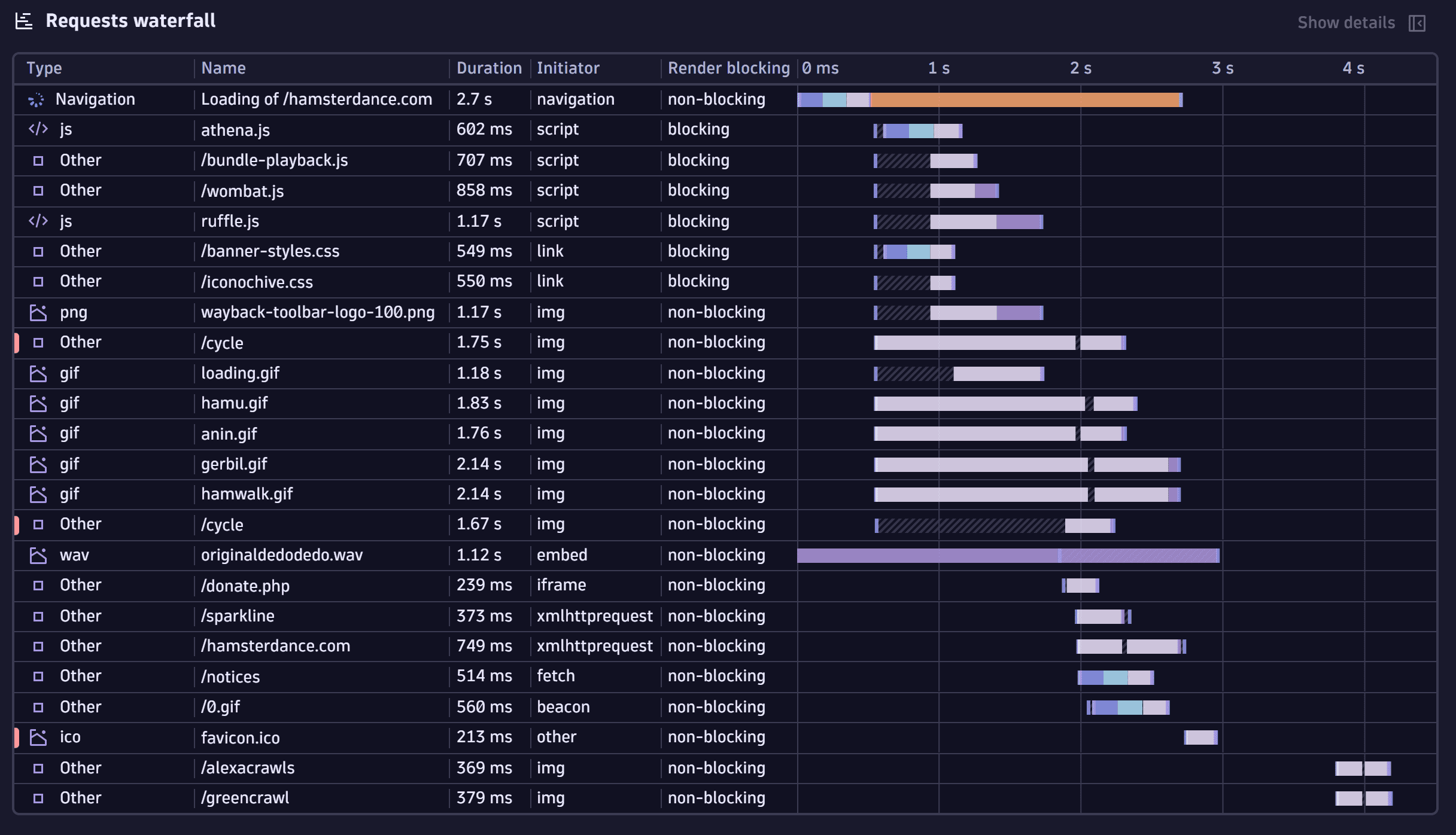The image size is (1456, 835).
Task: Click the js code icon for athena.js
Action: [38, 129]
